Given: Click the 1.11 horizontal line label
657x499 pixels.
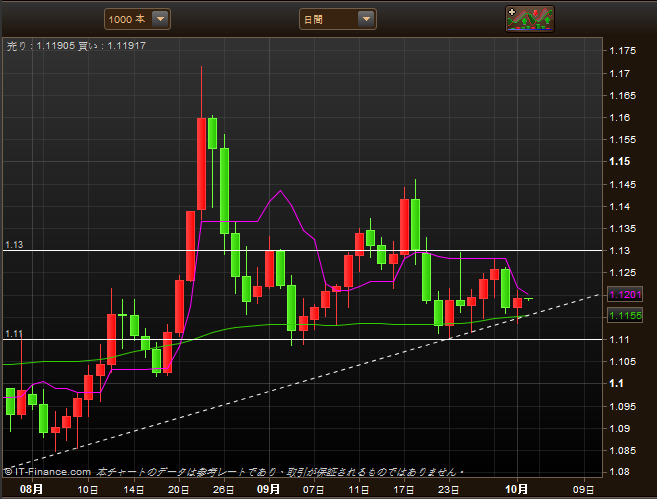Looking at the screenshot, I should coord(13,334).
